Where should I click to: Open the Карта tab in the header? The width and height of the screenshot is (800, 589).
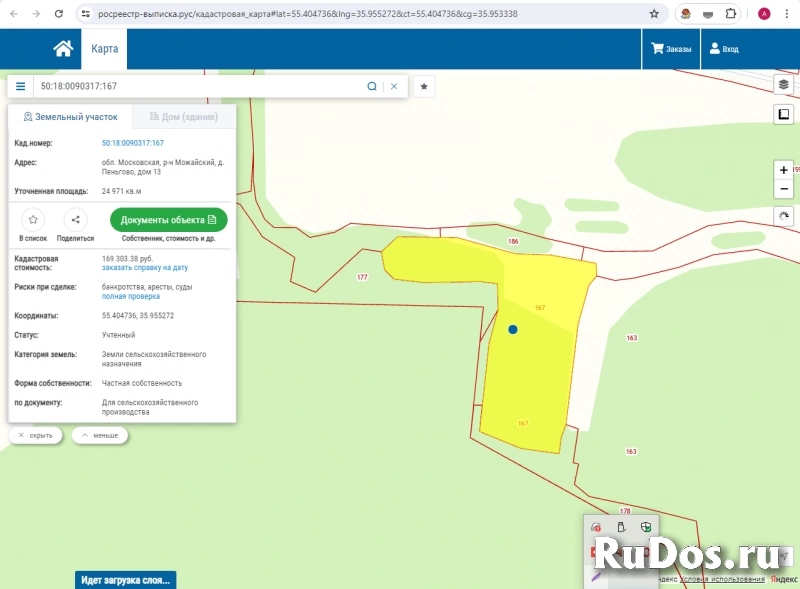(105, 48)
